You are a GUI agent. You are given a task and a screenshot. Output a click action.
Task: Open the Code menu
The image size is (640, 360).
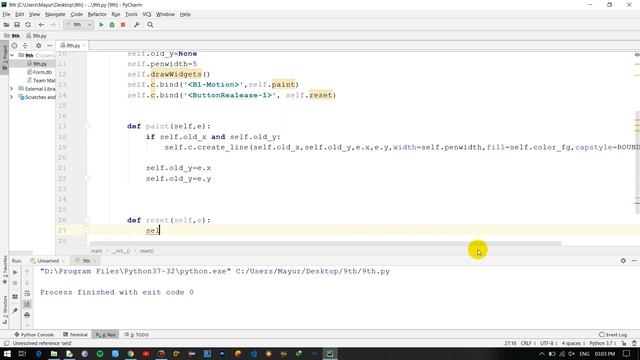[76, 14]
